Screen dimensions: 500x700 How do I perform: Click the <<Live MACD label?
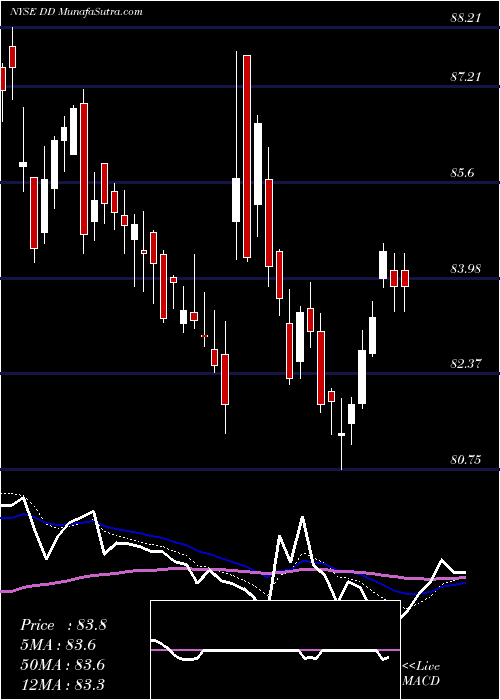click(421, 674)
